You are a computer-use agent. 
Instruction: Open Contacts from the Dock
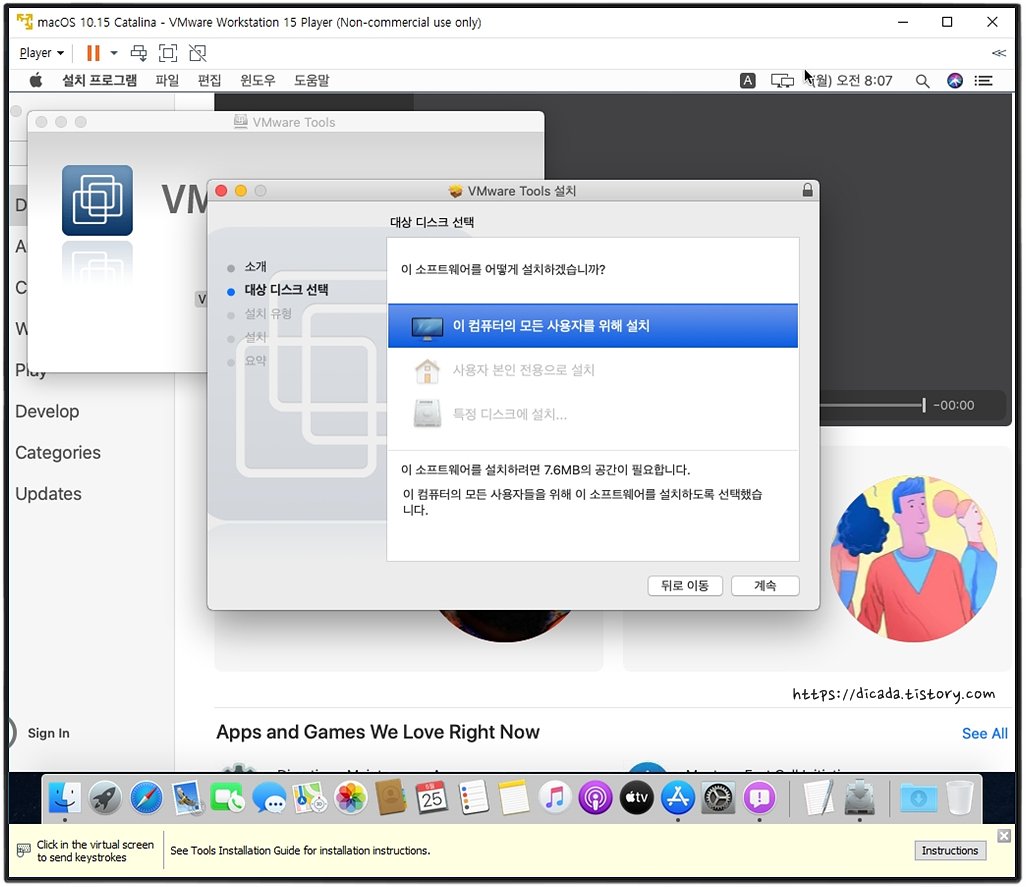391,798
